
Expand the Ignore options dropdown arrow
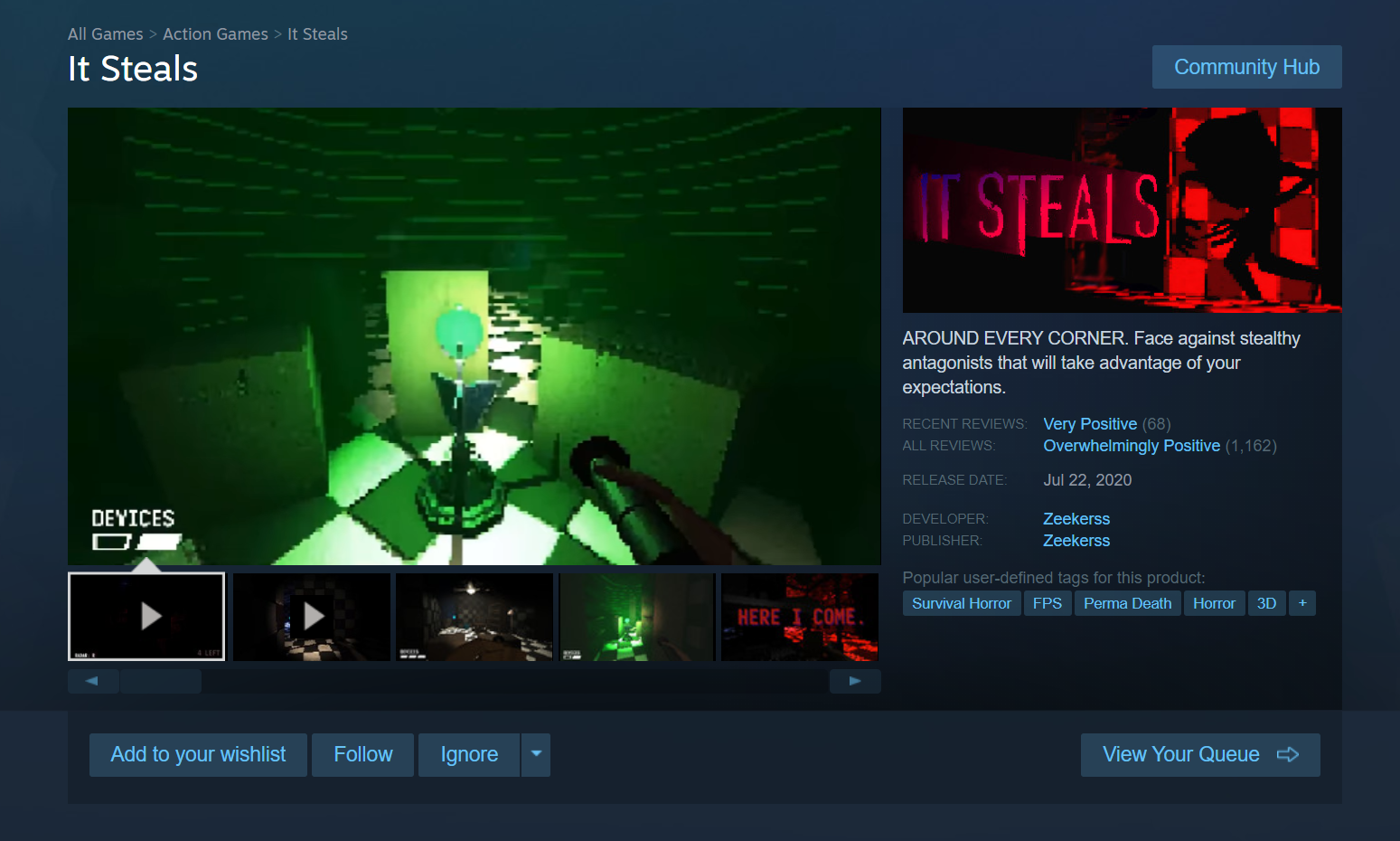pos(536,755)
